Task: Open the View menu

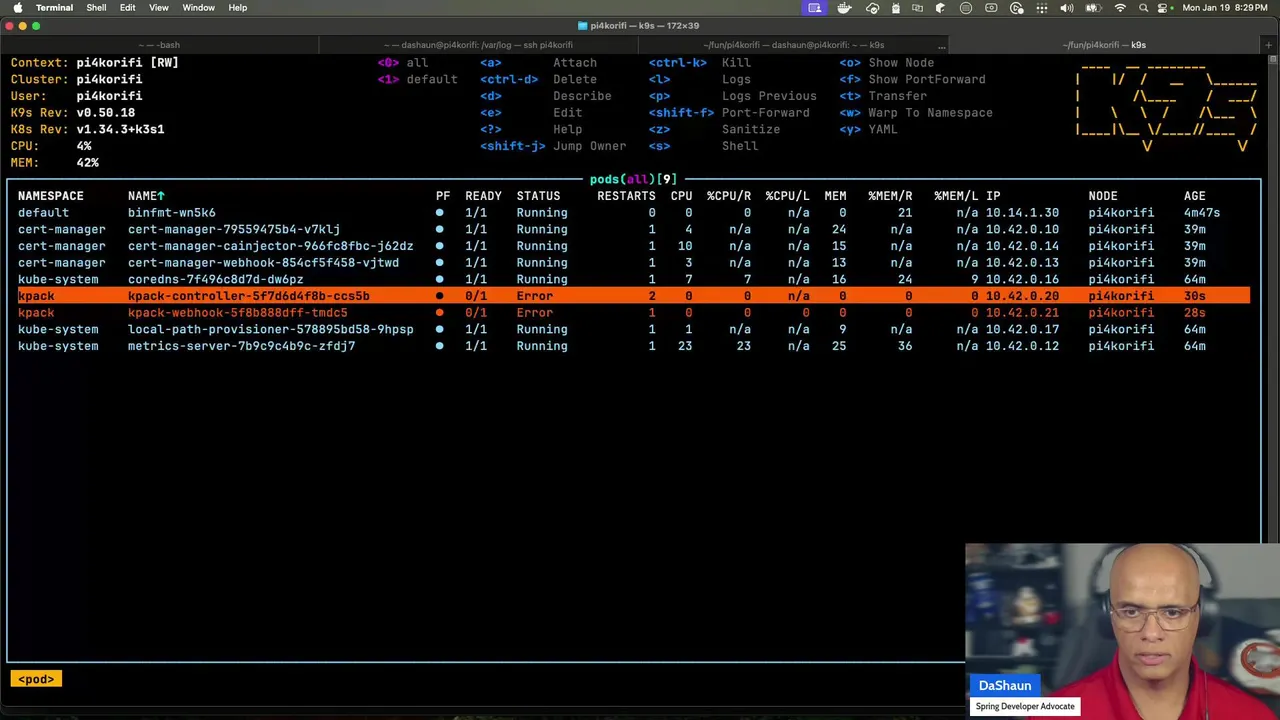Action: pyautogui.click(x=159, y=8)
